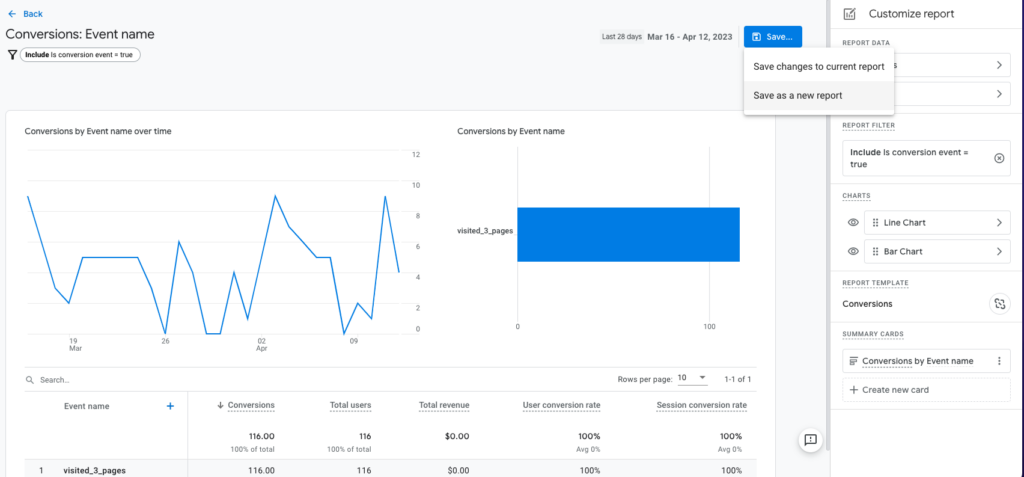Image resolution: width=1024 pixels, height=477 pixels.
Task: Expand Line Chart options chevron
Action: click(999, 223)
